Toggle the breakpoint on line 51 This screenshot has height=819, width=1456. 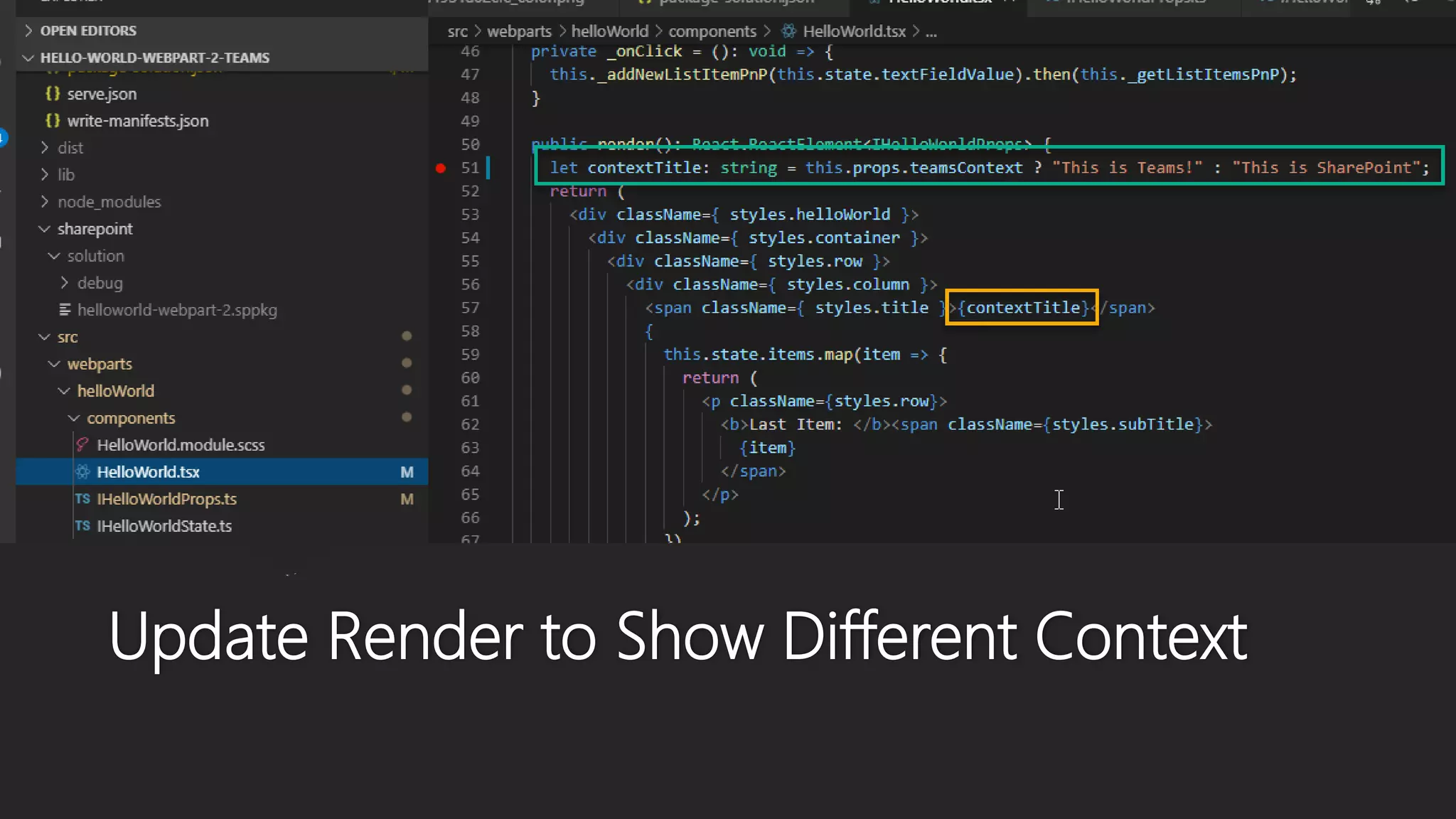pyautogui.click(x=441, y=168)
